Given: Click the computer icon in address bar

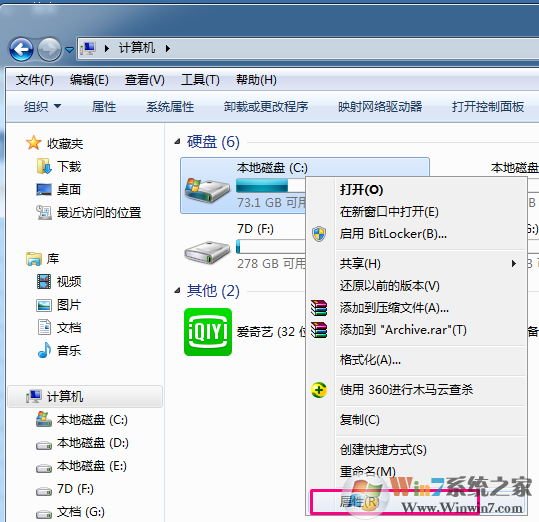Looking at the screenshot, I should [x=89, y=48].
